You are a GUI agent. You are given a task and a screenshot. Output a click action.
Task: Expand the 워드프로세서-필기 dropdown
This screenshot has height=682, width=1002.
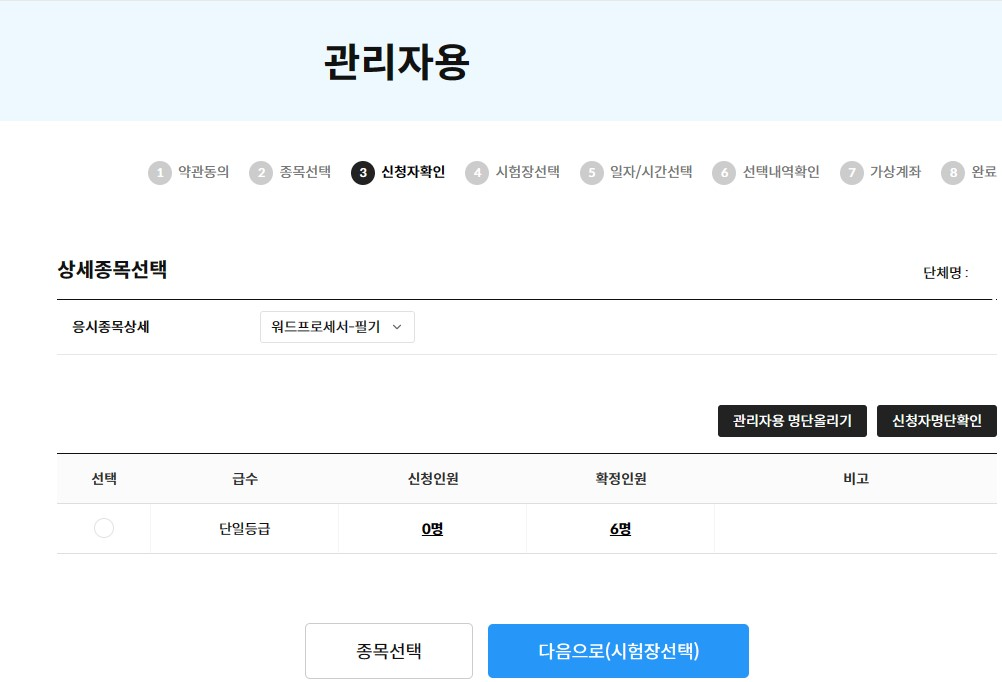pos(337,327)
